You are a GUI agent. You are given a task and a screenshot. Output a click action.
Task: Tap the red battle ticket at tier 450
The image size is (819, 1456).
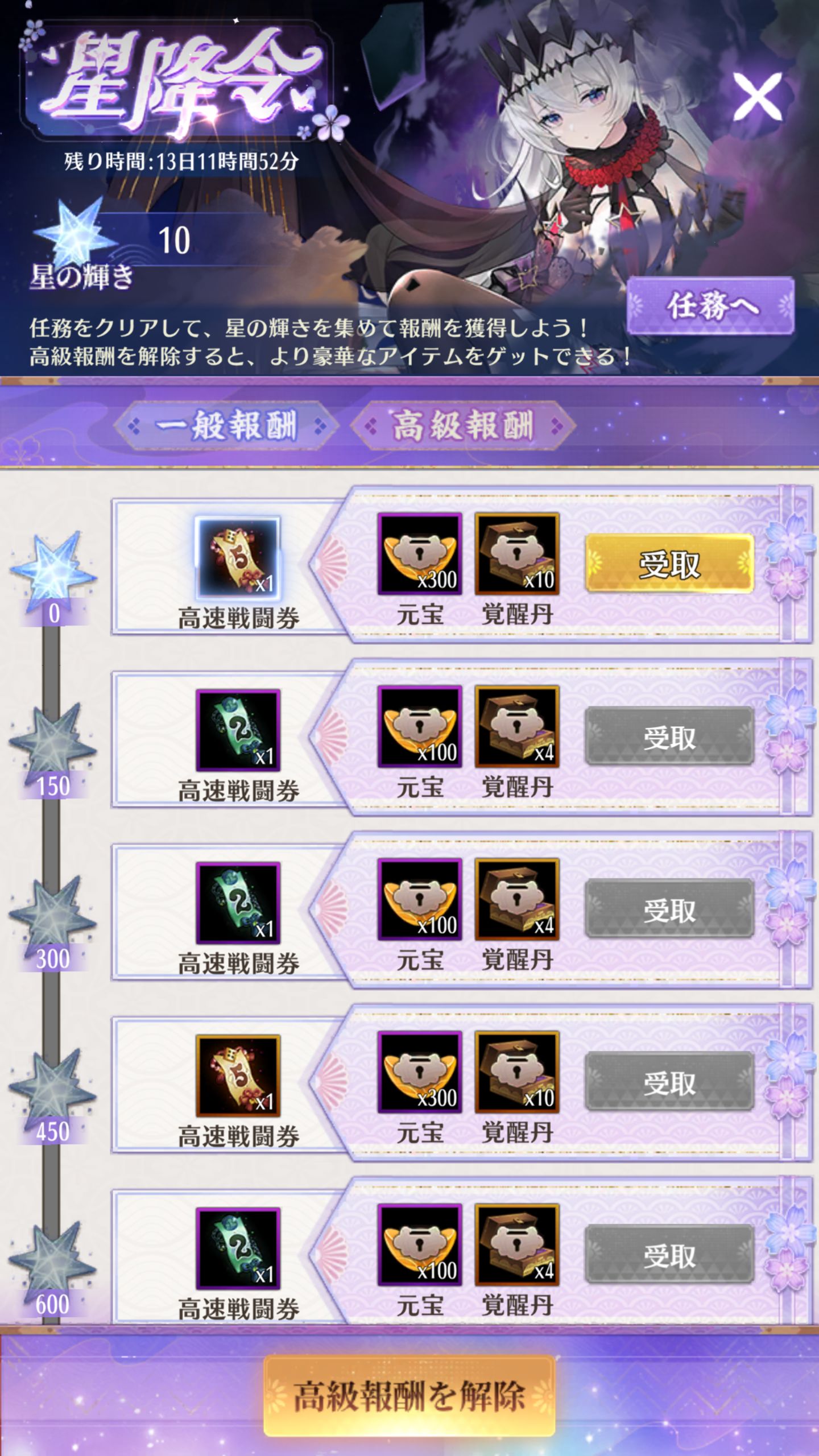[238, 1076]
